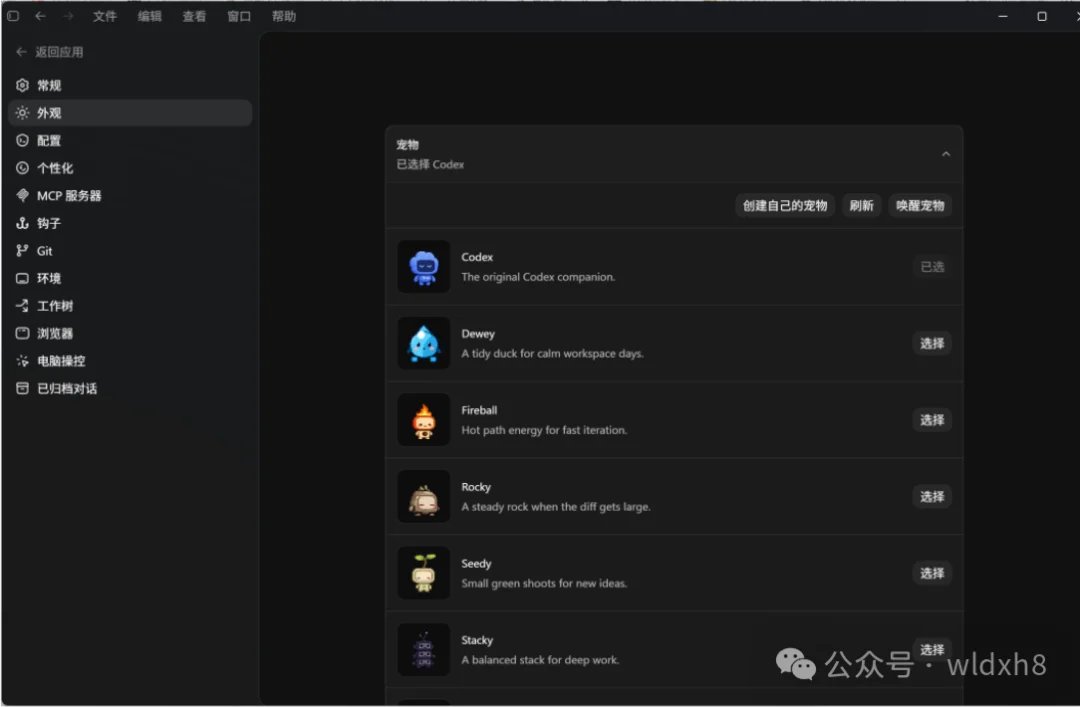The width and height of the screenshot is (1080, 707).
Task: Click the Git branch icon
Action: [22, 251]
